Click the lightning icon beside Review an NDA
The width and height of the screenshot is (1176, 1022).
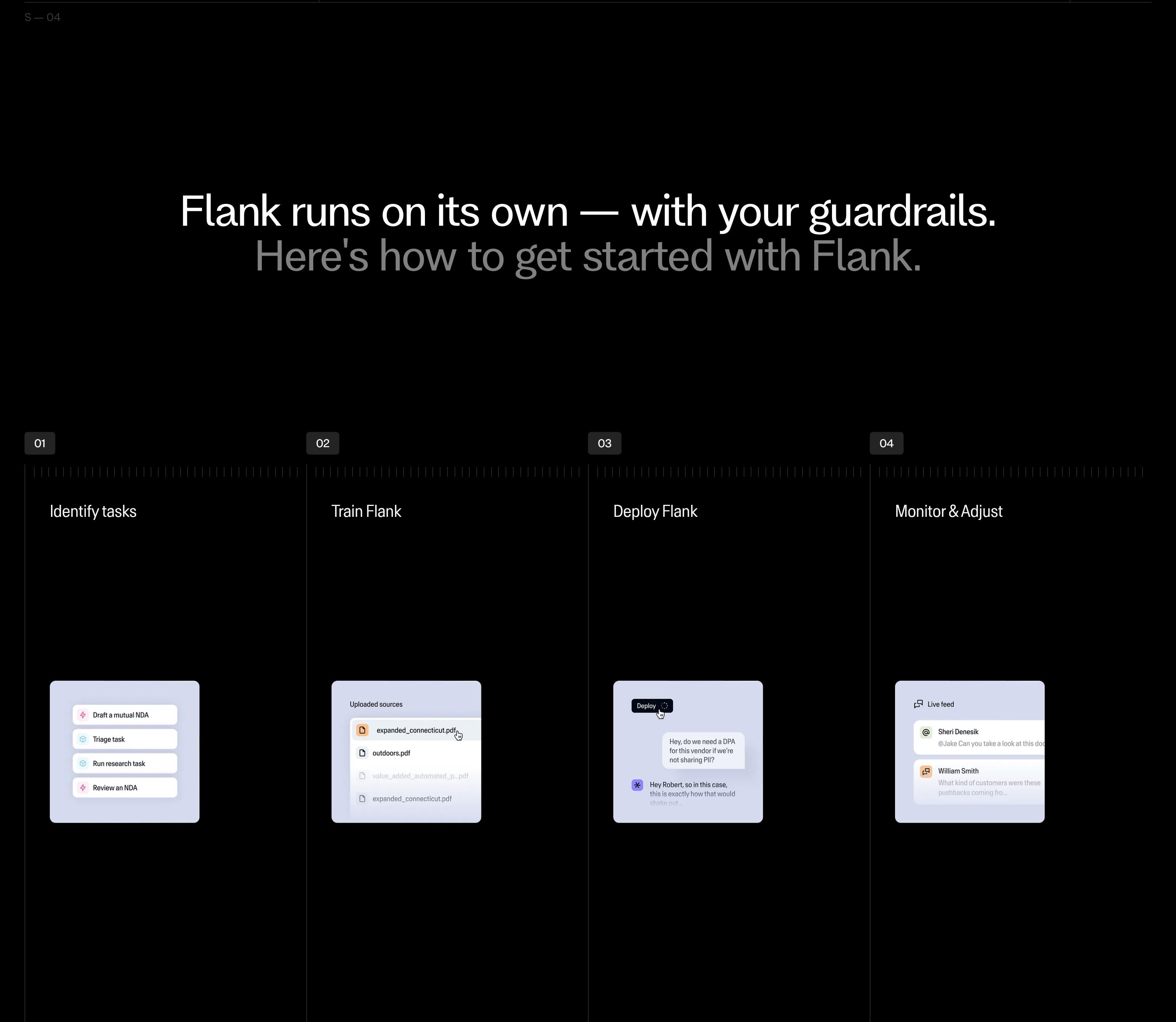click(x=83, y=788)
